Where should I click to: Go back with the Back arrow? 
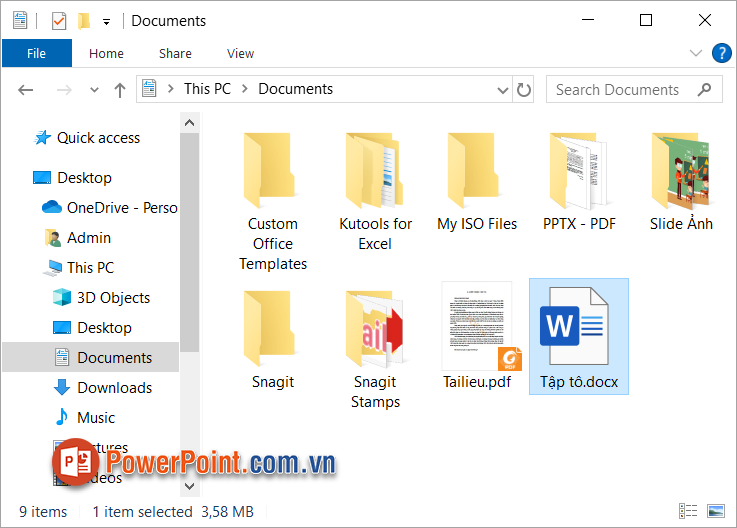pyautogui.click(x=25, y=89)
